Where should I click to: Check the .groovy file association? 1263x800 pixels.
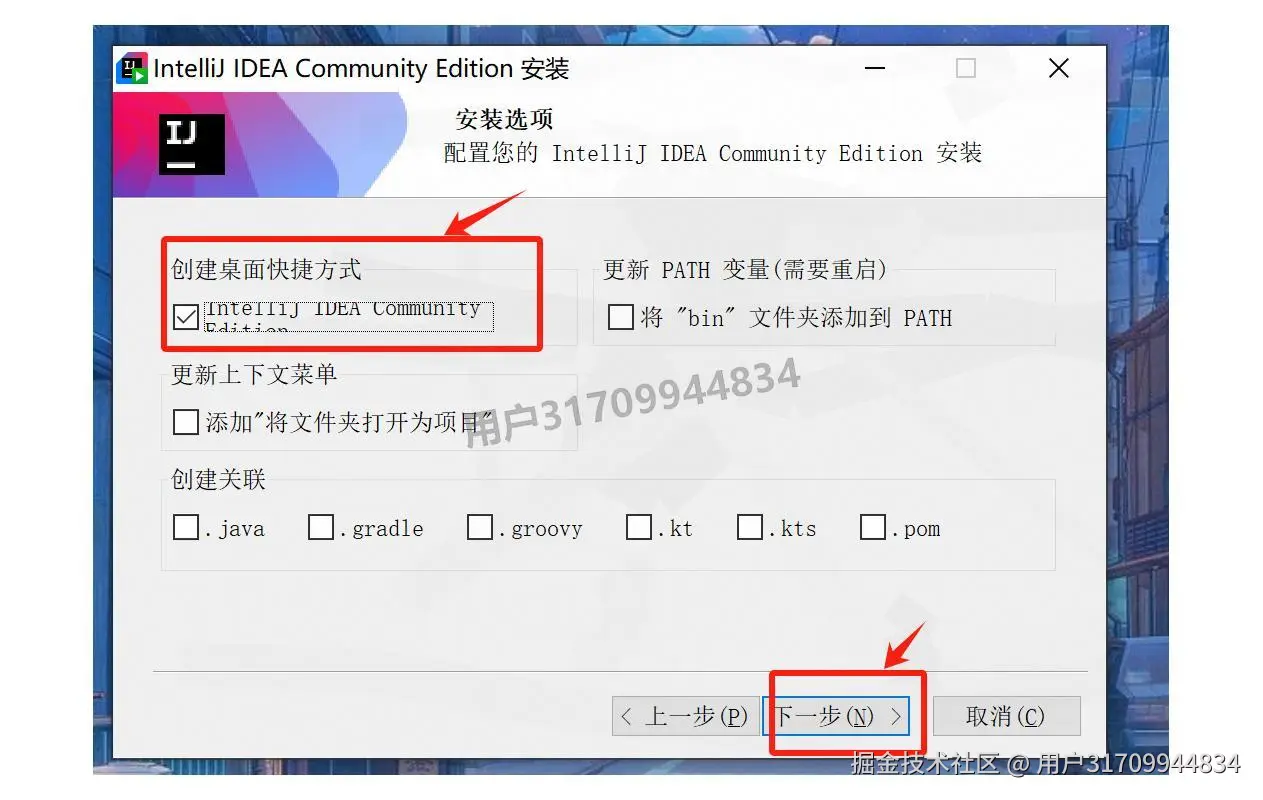pos(478,527)
